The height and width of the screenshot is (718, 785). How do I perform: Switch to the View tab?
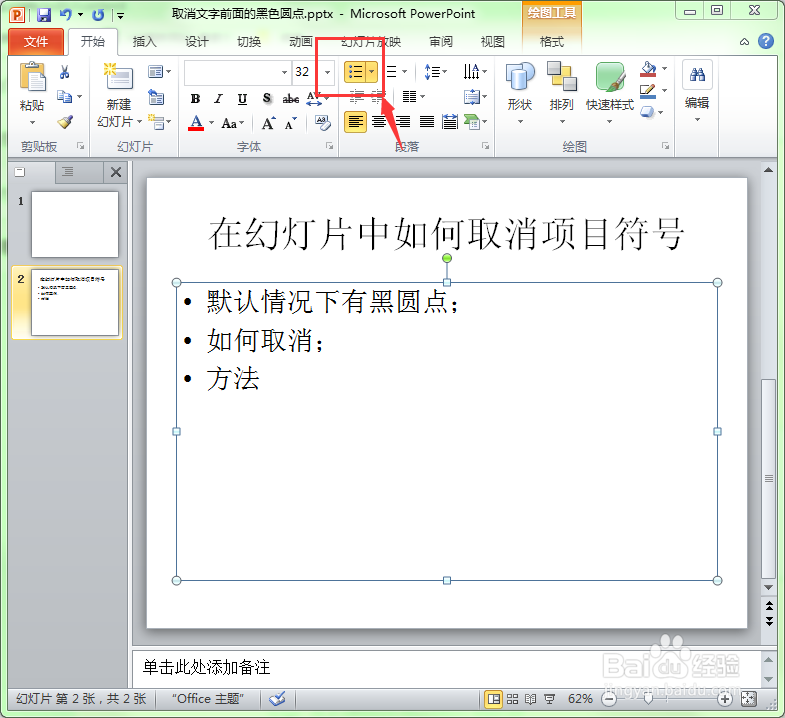[492, 42]
